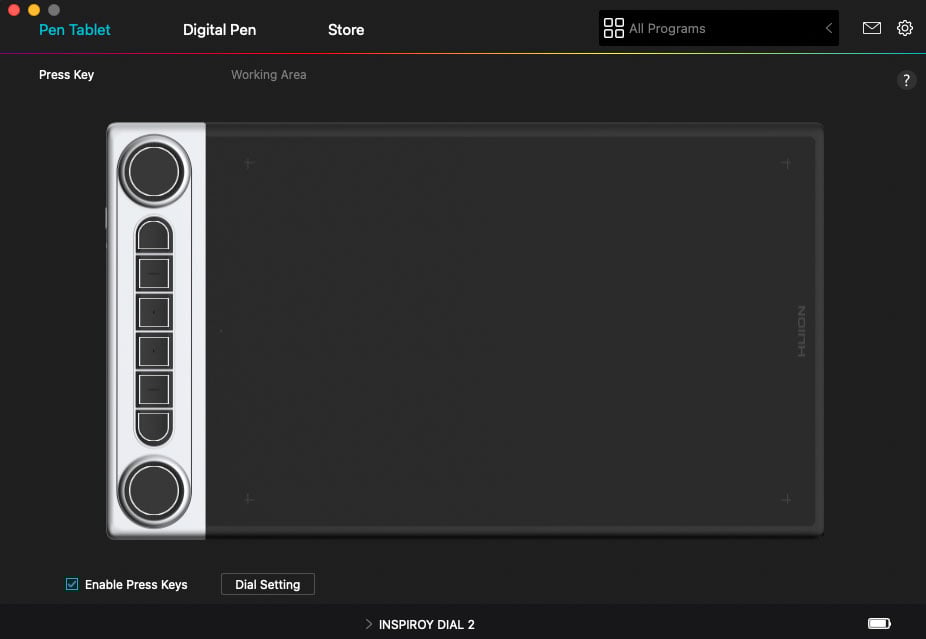Image resolution: width=926 pixels, height=639 pixels.
Task: Open the Pen Tablet tab
Action: coord(74,30)
